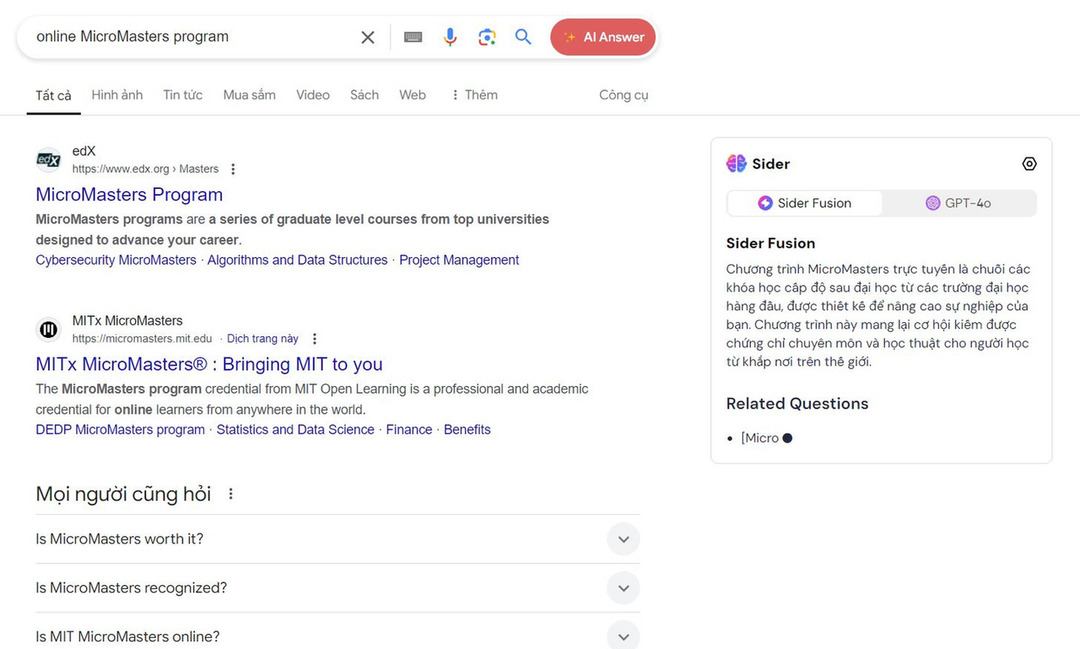Open options menu for MITx result
The width and height of the screenshot is (1080, 649).
pos(315,338)
